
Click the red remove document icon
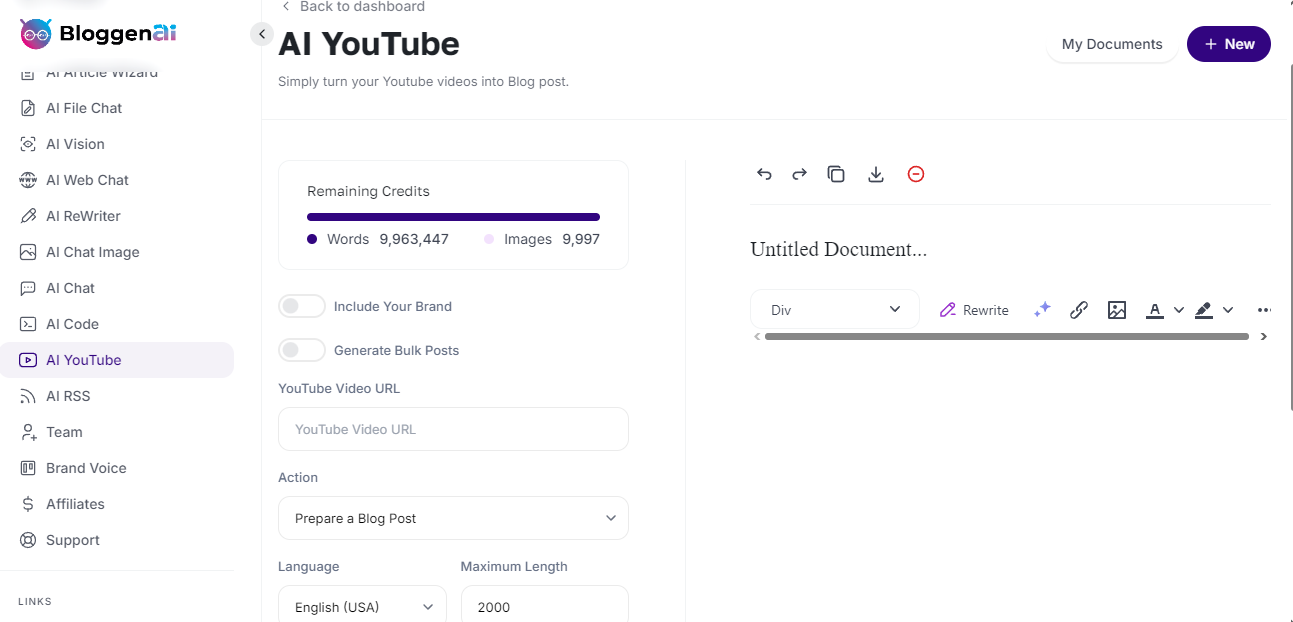pyautogui.click(x=916, y=174)
